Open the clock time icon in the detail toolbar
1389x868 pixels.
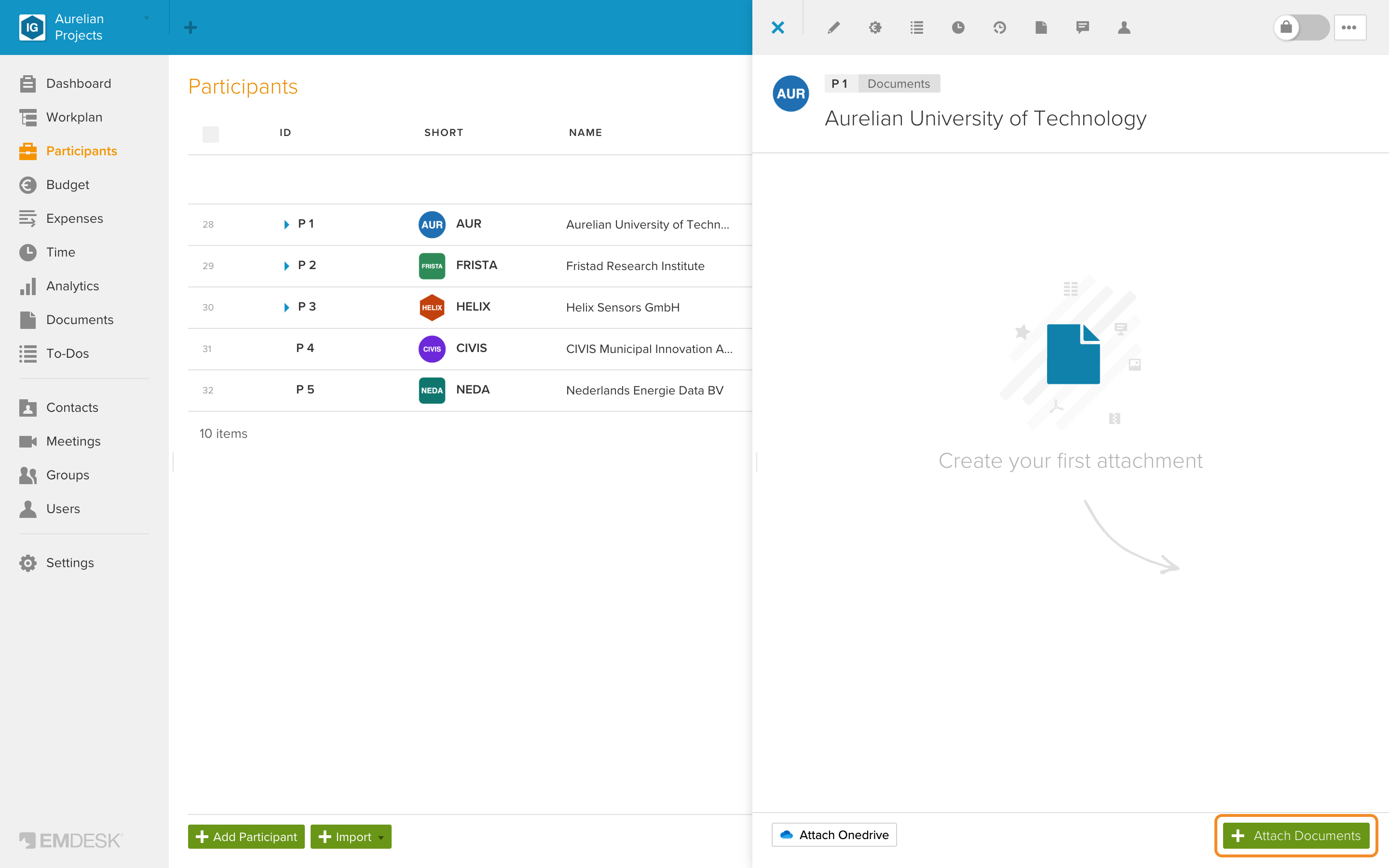point(958,27)
